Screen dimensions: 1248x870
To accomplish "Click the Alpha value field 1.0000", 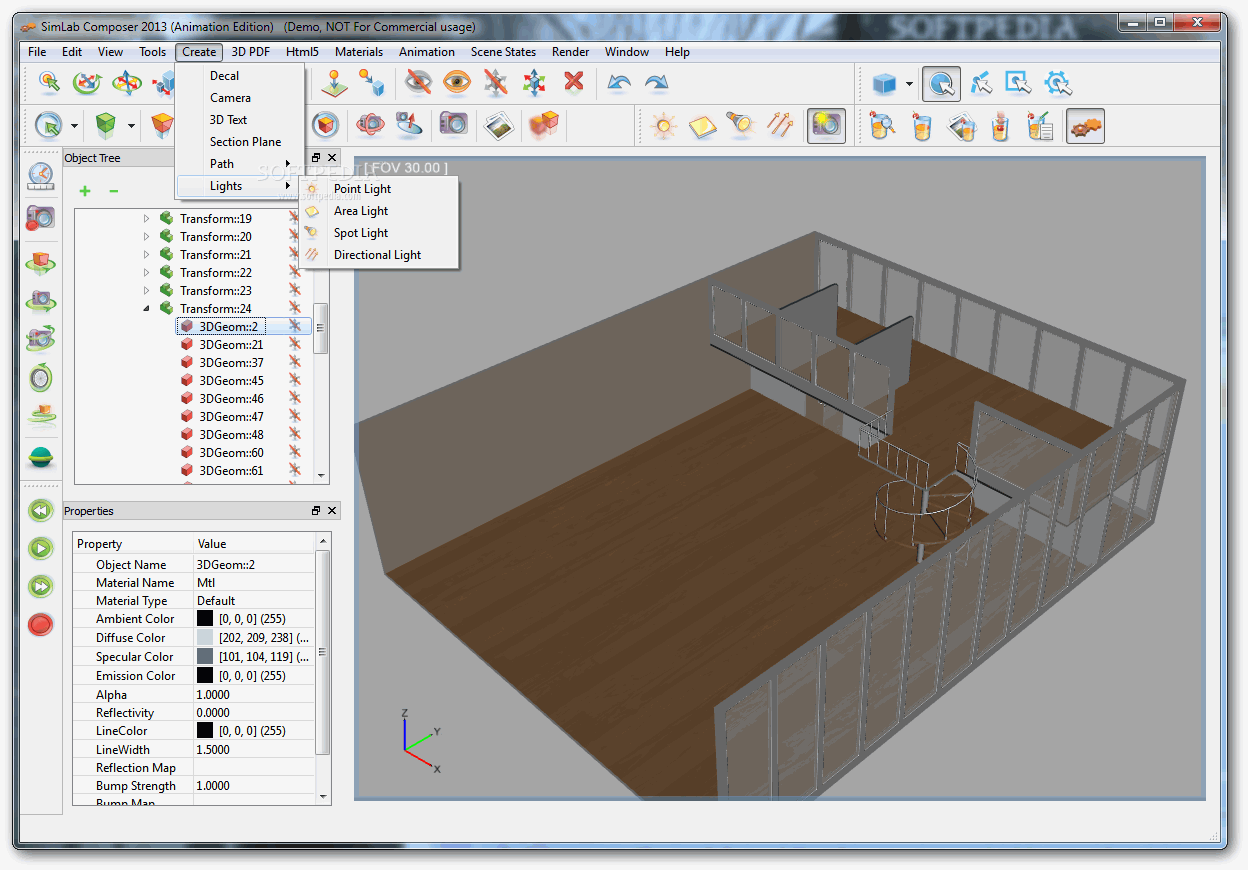I will point(254,694).
